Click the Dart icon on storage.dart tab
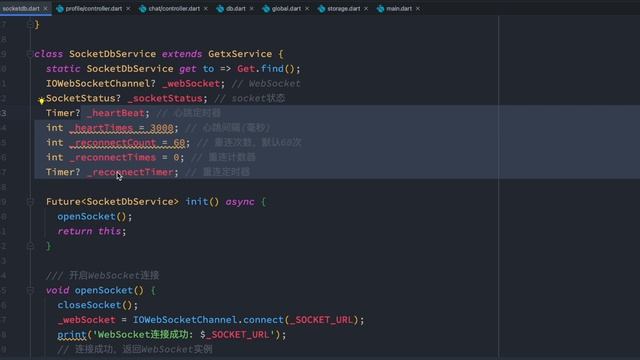Viewport: 640px width, 360px height. point(322,8)
